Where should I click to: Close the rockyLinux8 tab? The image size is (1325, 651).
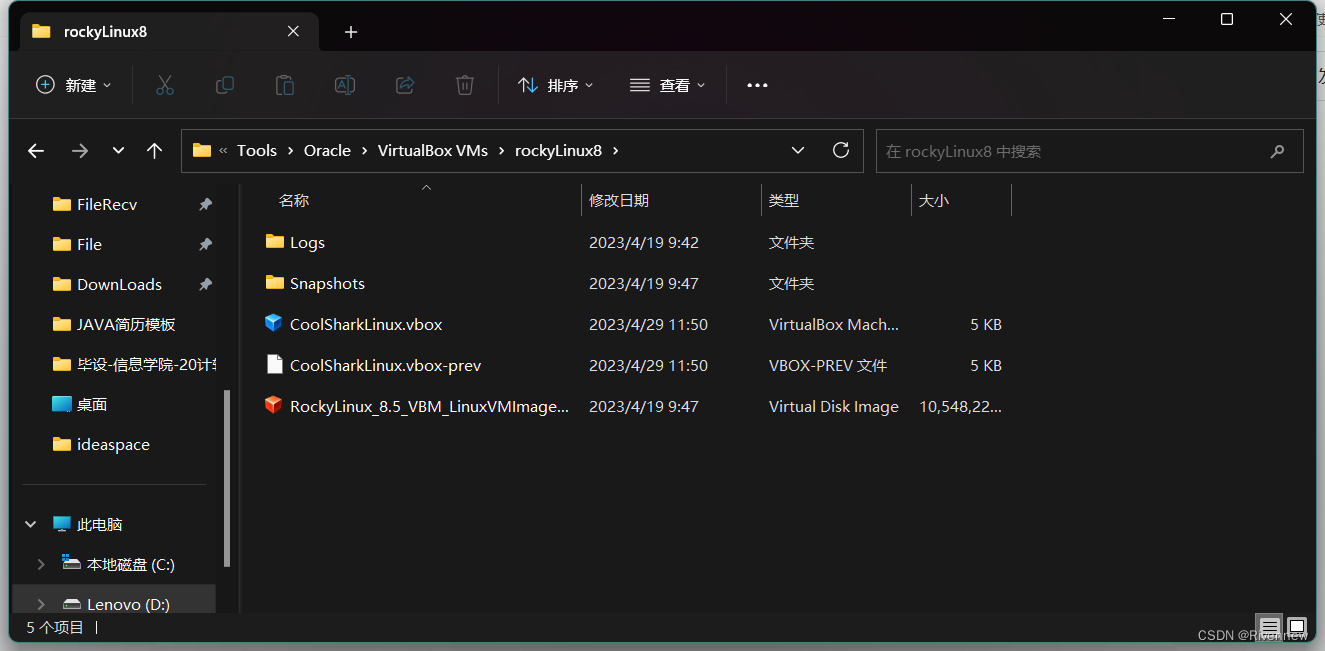pyautogui.click(x=293, y=31)
